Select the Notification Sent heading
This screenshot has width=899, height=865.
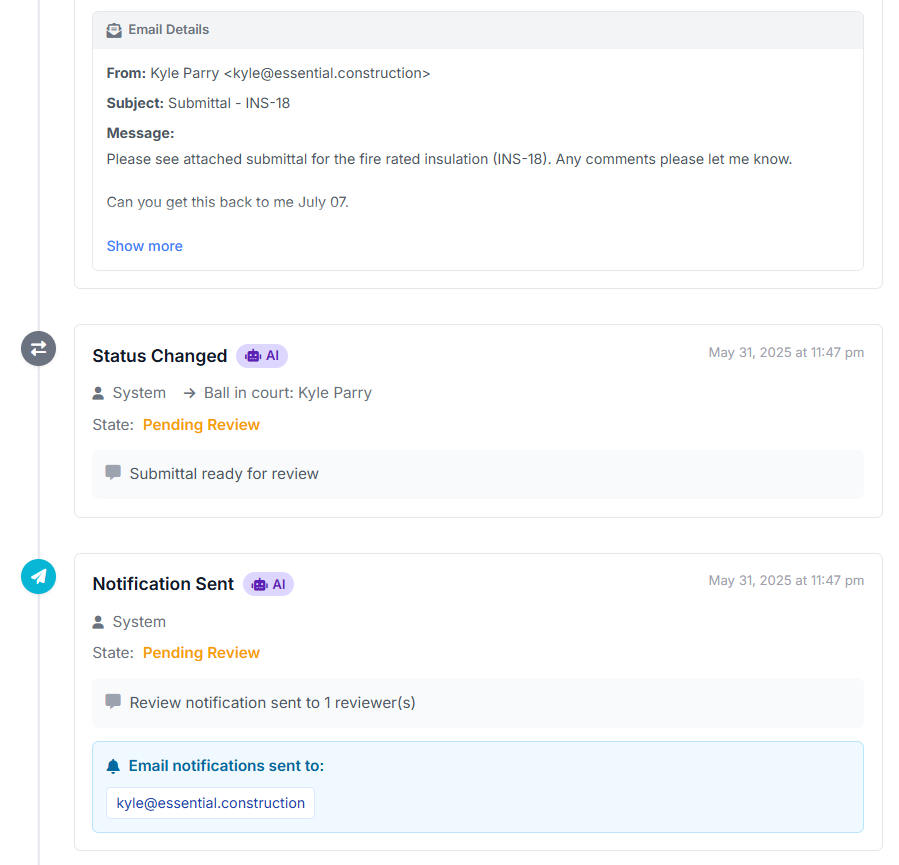pyautogui.click(x=163, y=584)
